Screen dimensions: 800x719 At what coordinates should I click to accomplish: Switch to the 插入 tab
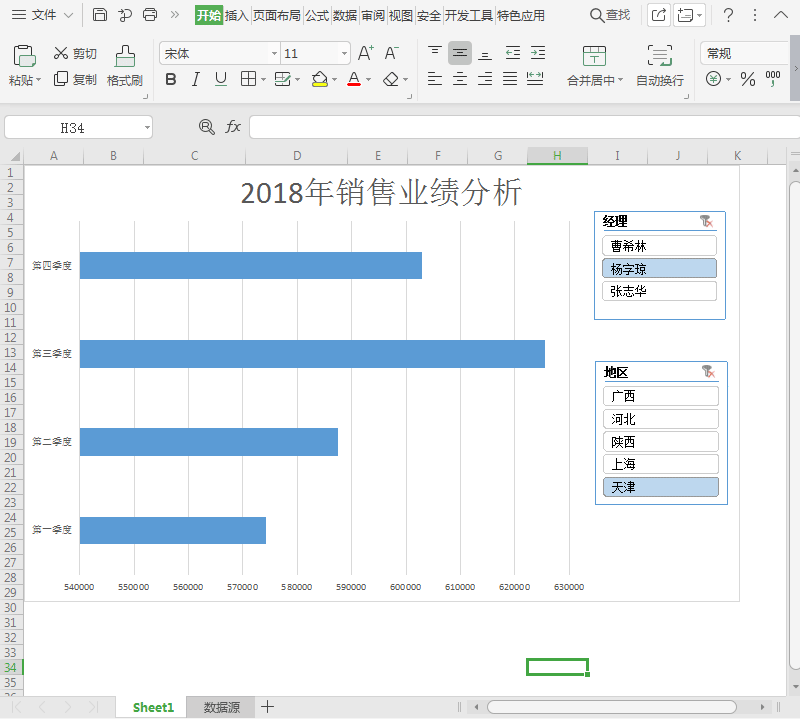pyautogui.click(x=236, y=15)
